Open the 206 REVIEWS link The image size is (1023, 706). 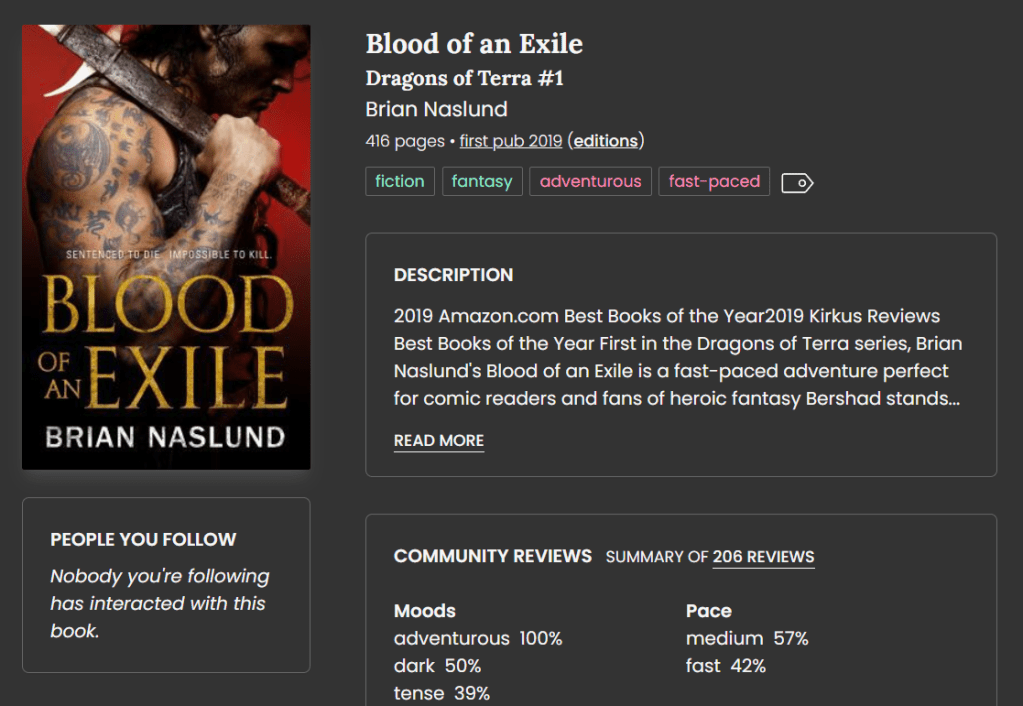[x=763, y=557]
